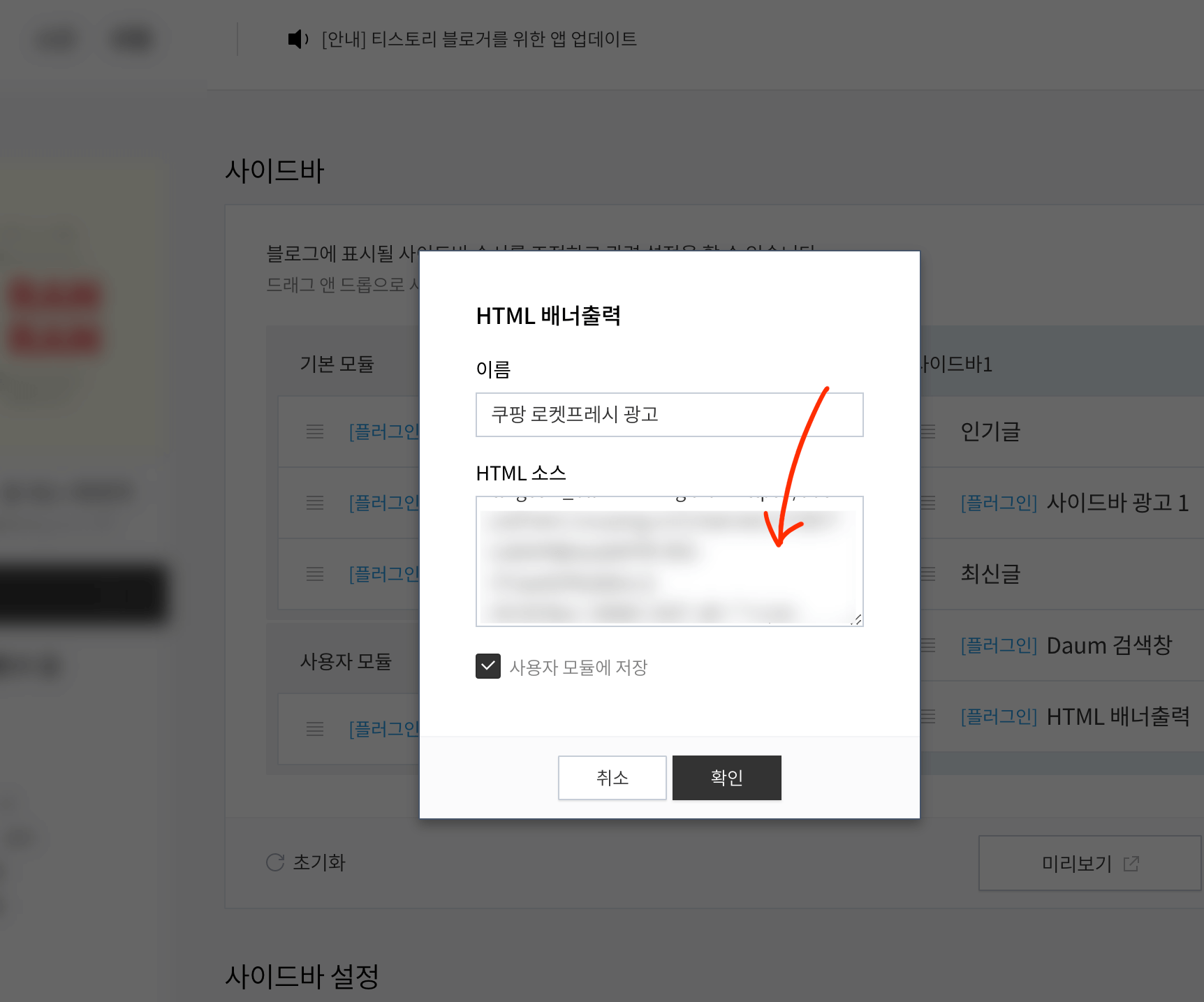Screen dimensions: 1204x1002
Task: Focus the 이름 name input field
Action: coord(669,415)
